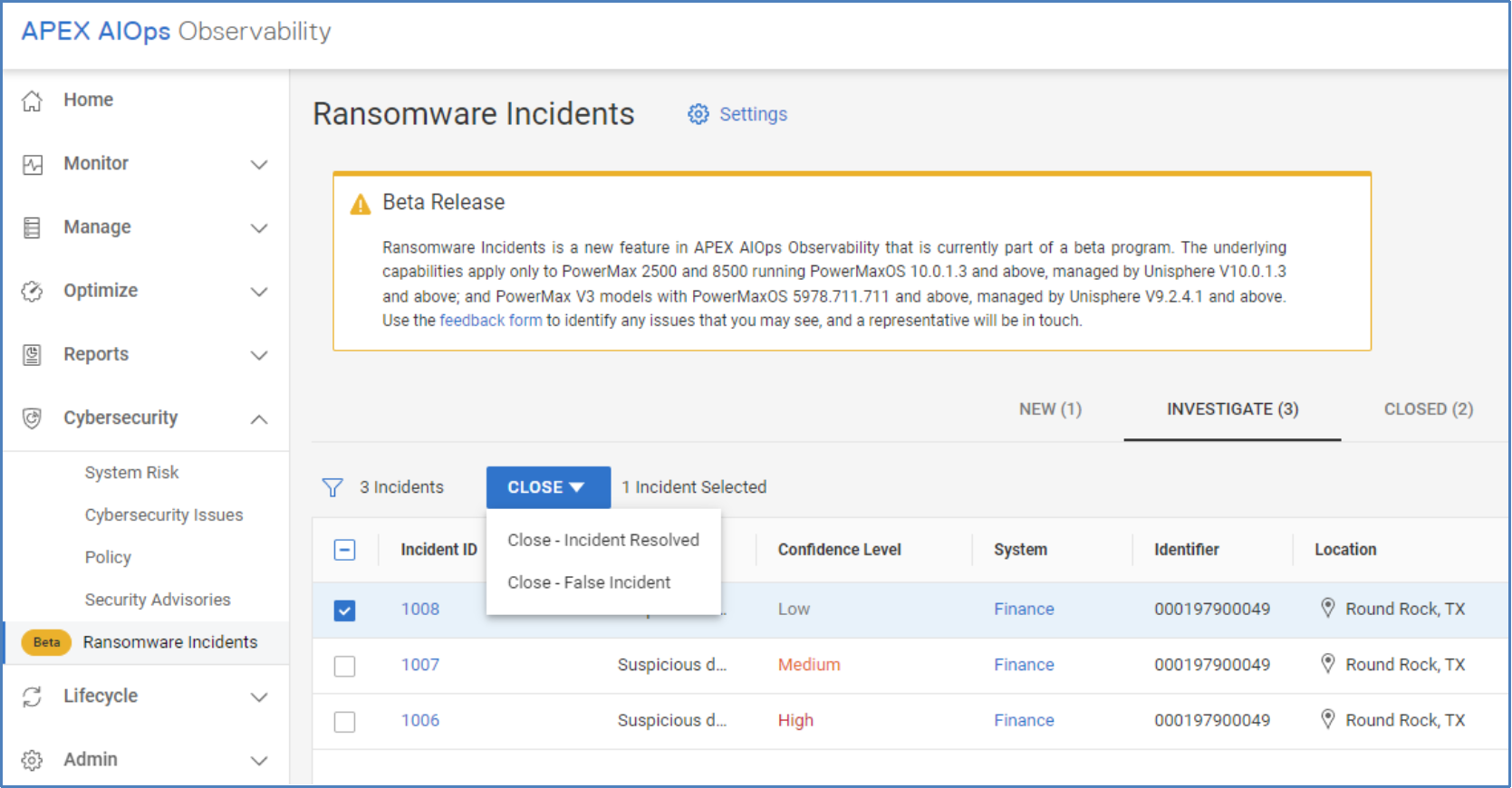Click the Home house icon
Image resolution: width=1512 pixels, height=788 pixels.
coord(32,101)
